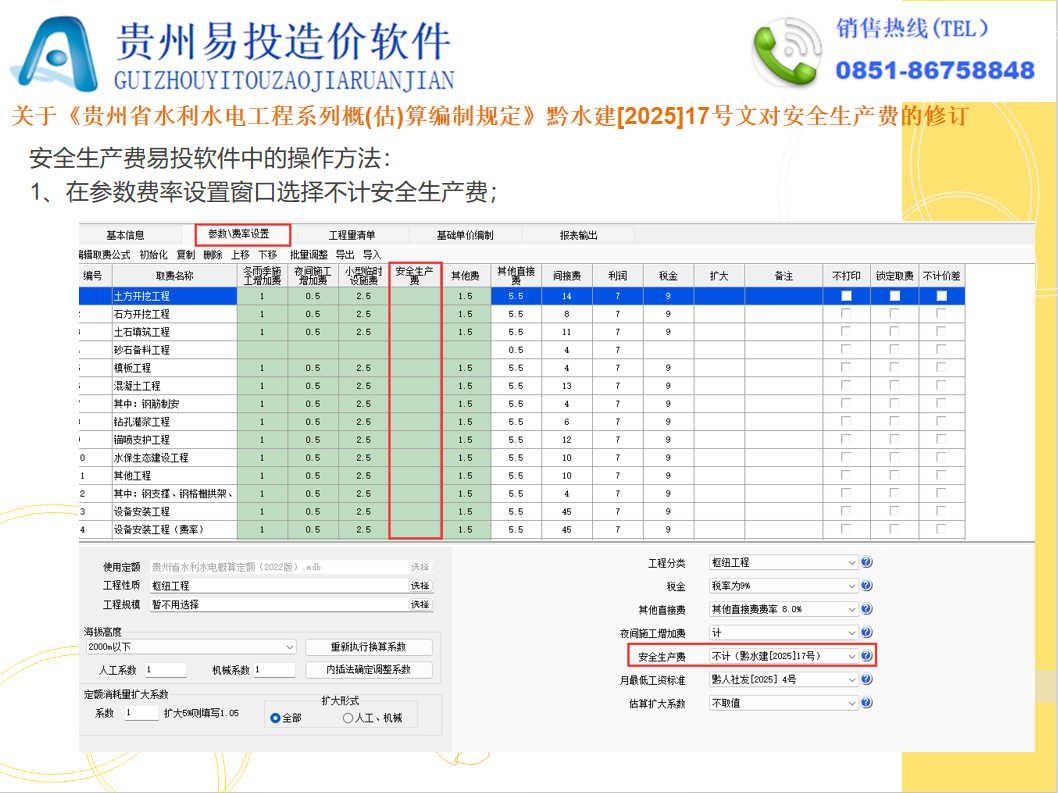Click help icon next to 工程分类 dropdown
The width and height of the screenshot is (1058, 793).
pos(866,563)
